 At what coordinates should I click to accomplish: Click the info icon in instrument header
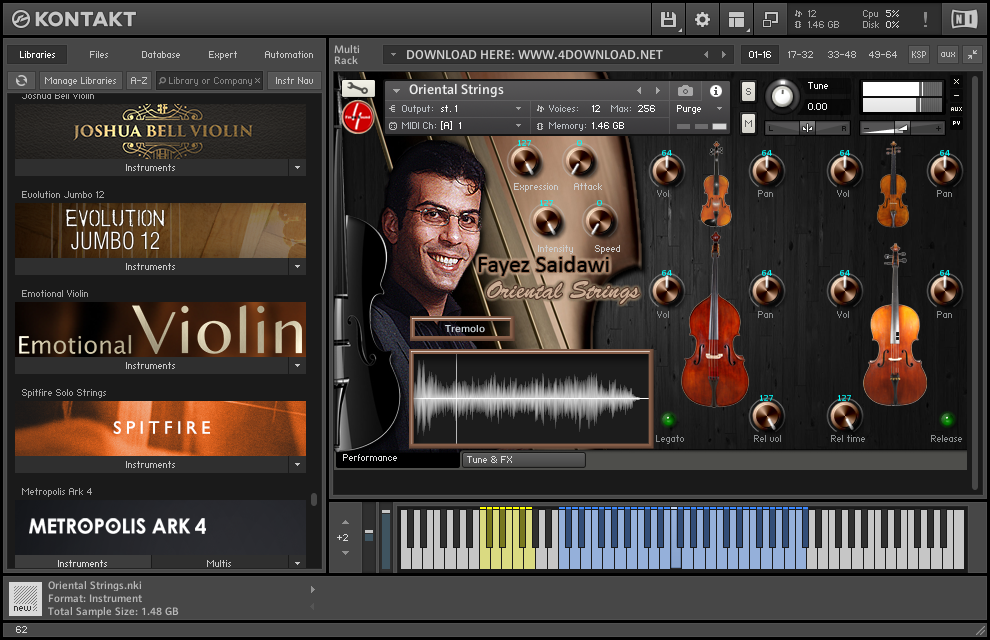click(716, 91)
